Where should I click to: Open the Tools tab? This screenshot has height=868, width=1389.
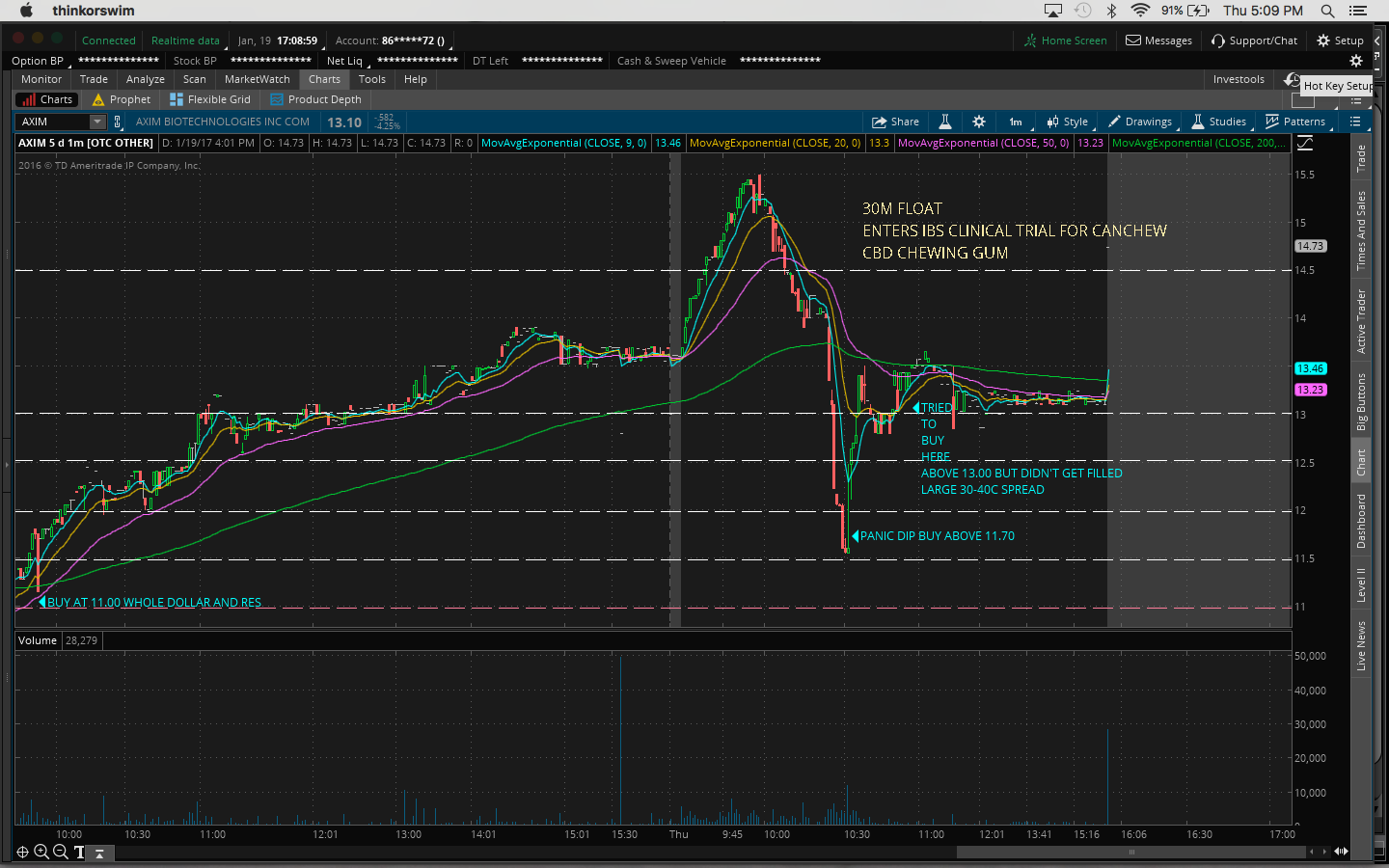[372, 79]
